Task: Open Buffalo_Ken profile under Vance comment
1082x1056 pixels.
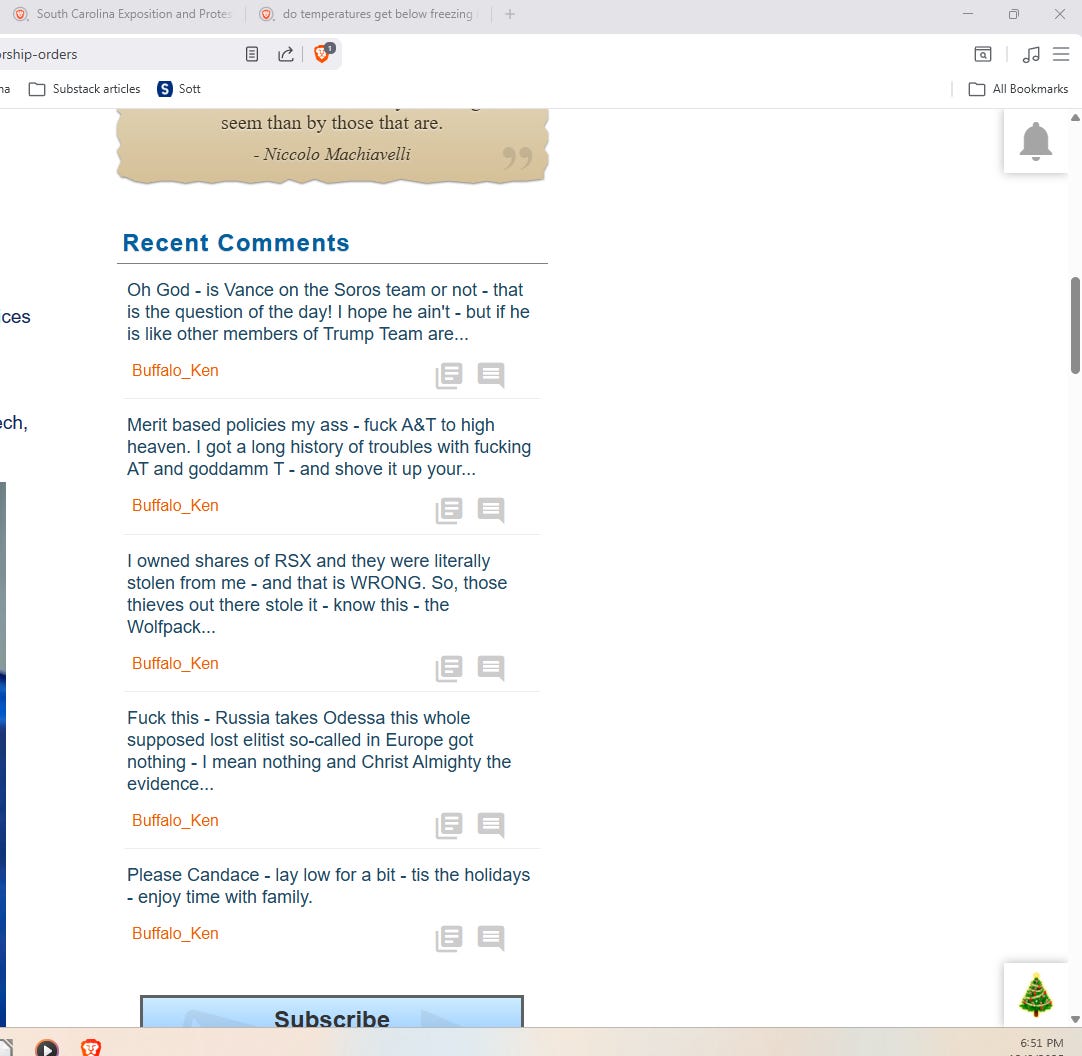Action: tap(175, 371)
